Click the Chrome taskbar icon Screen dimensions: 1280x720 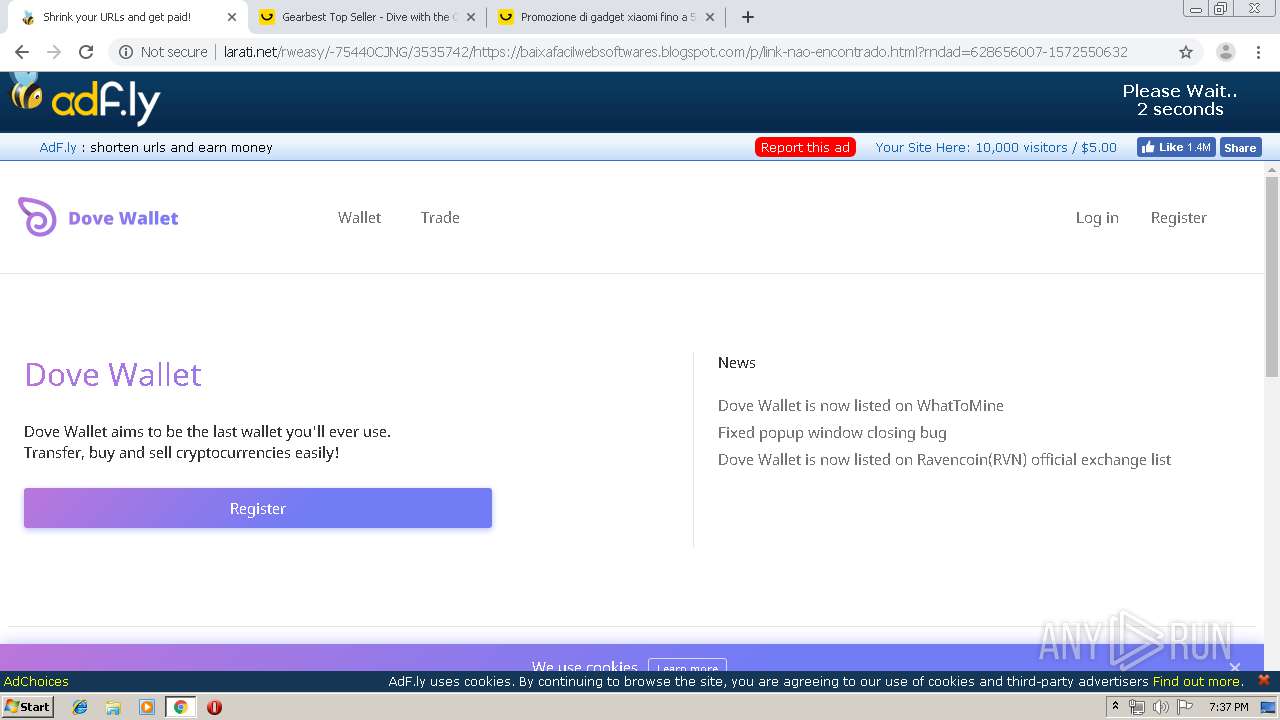[180, 707]
